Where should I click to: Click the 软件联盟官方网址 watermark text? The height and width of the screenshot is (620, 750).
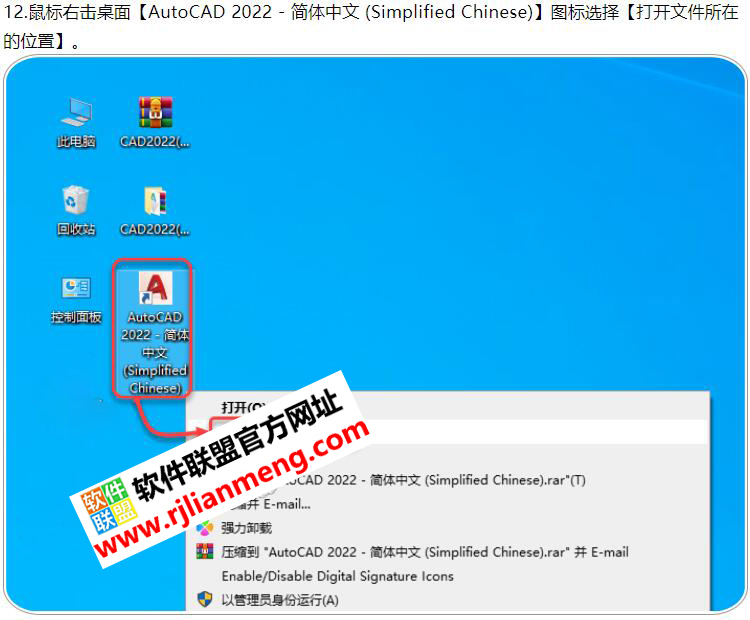tap(240, 445)
